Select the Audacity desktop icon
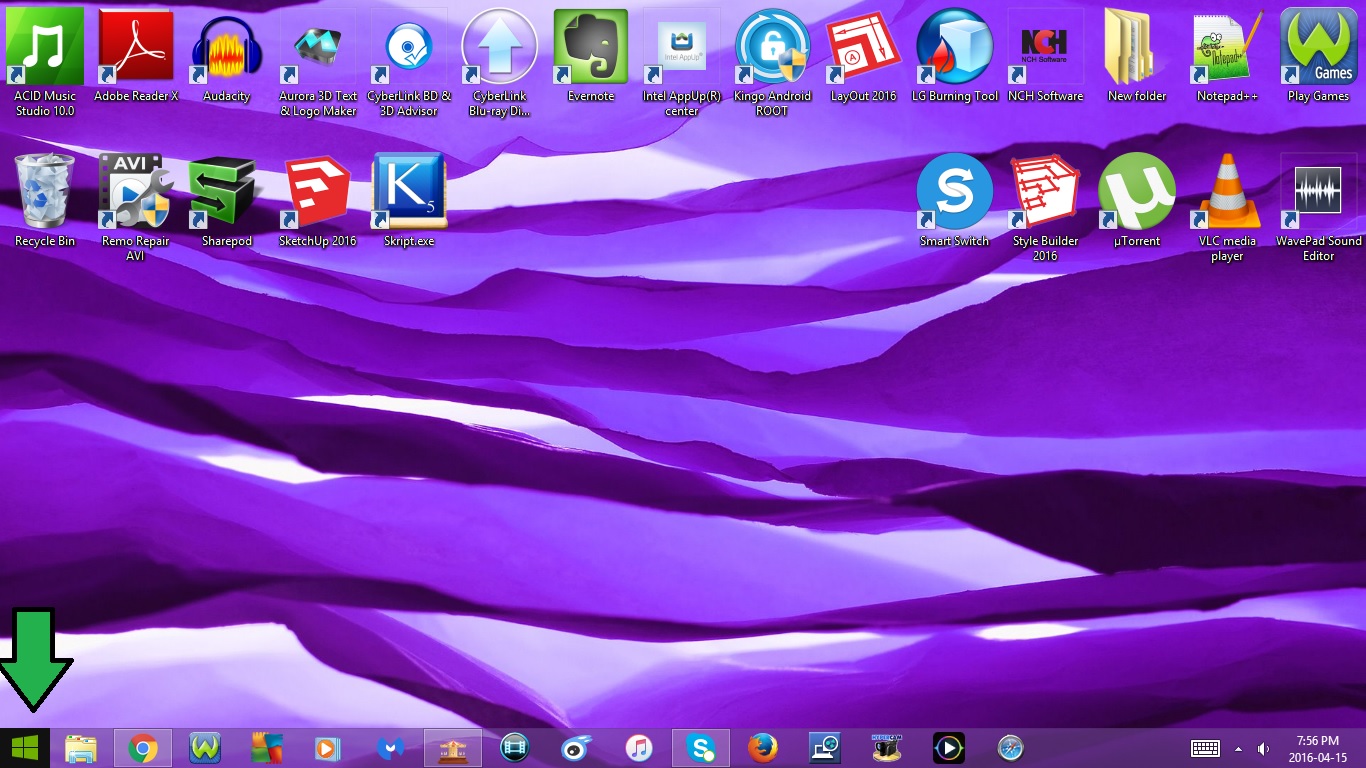Image resolution: width=1366 pixels, height=768 pixels. pos(227,56)
